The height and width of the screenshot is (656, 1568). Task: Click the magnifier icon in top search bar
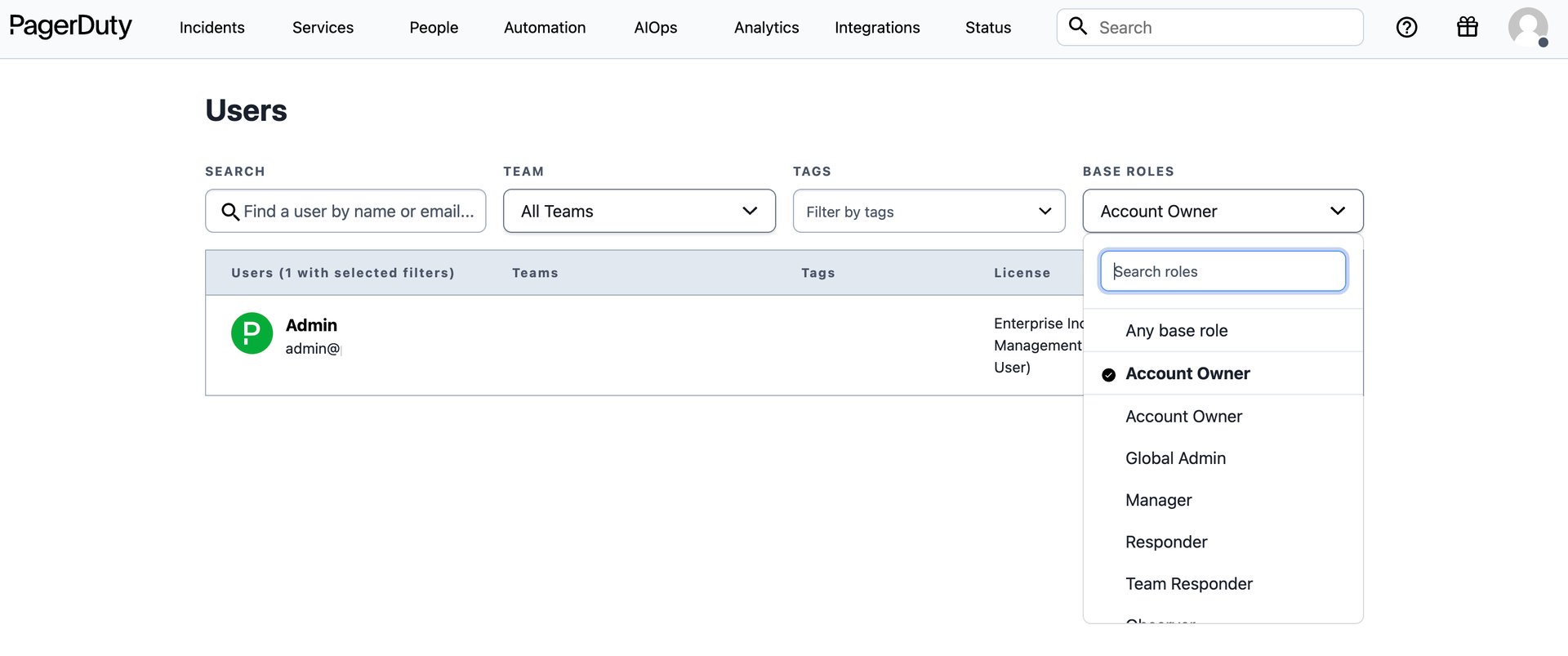[x=1078, y=27]
